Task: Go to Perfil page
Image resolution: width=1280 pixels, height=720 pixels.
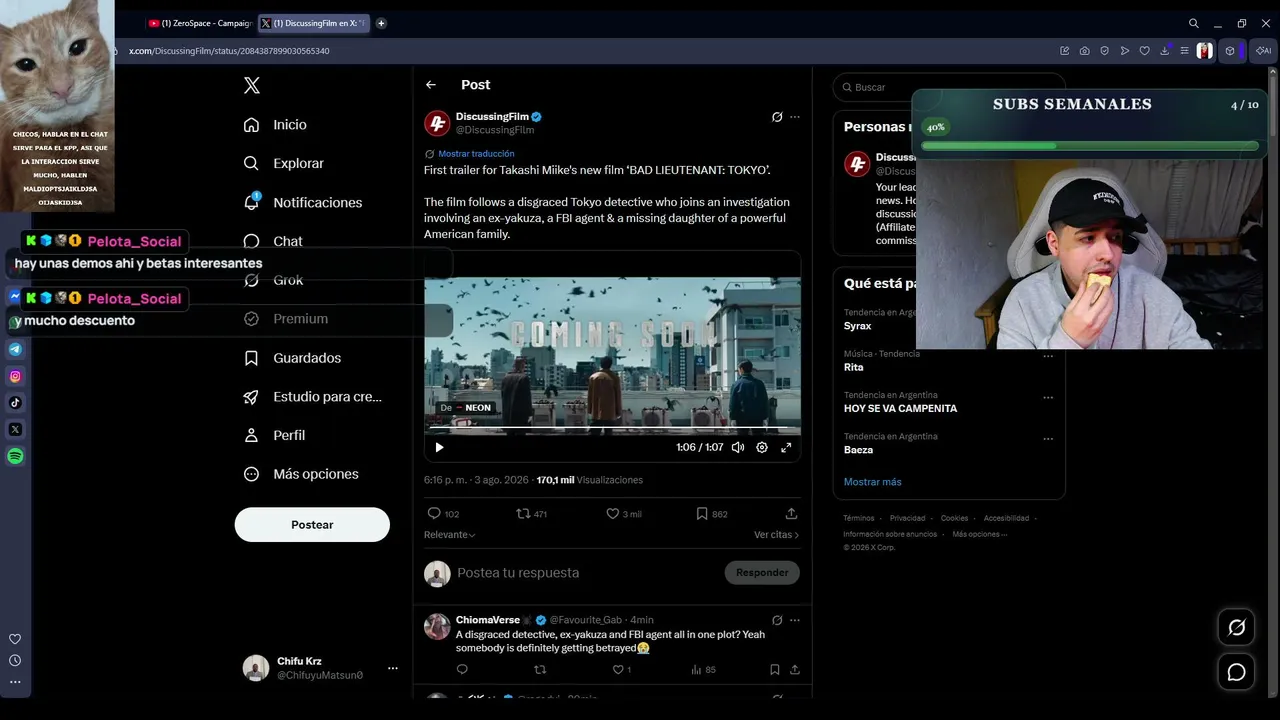Action: tap(274, 436)
